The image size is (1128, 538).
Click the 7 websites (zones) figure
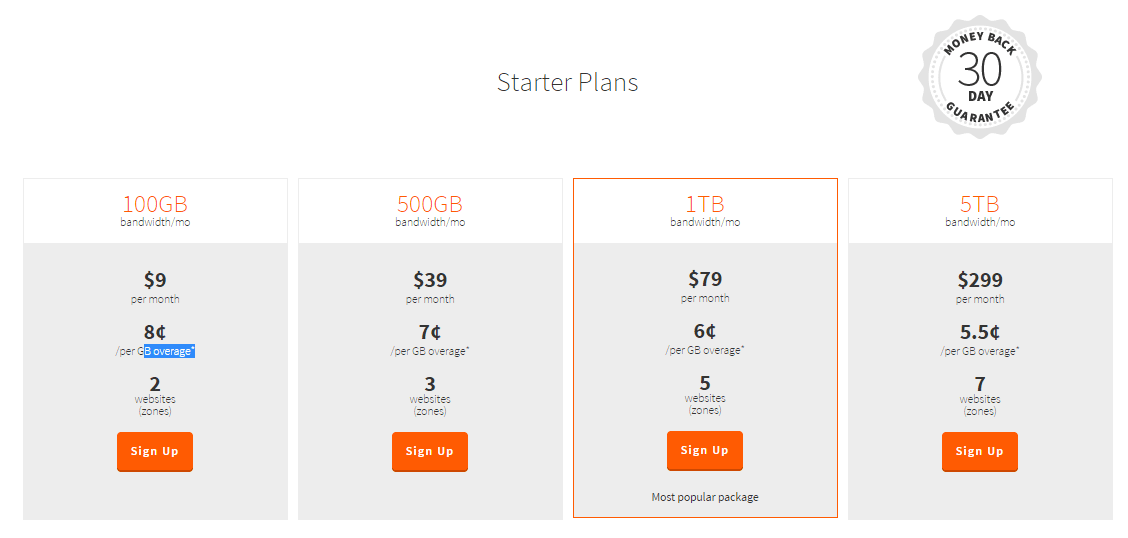980,396
